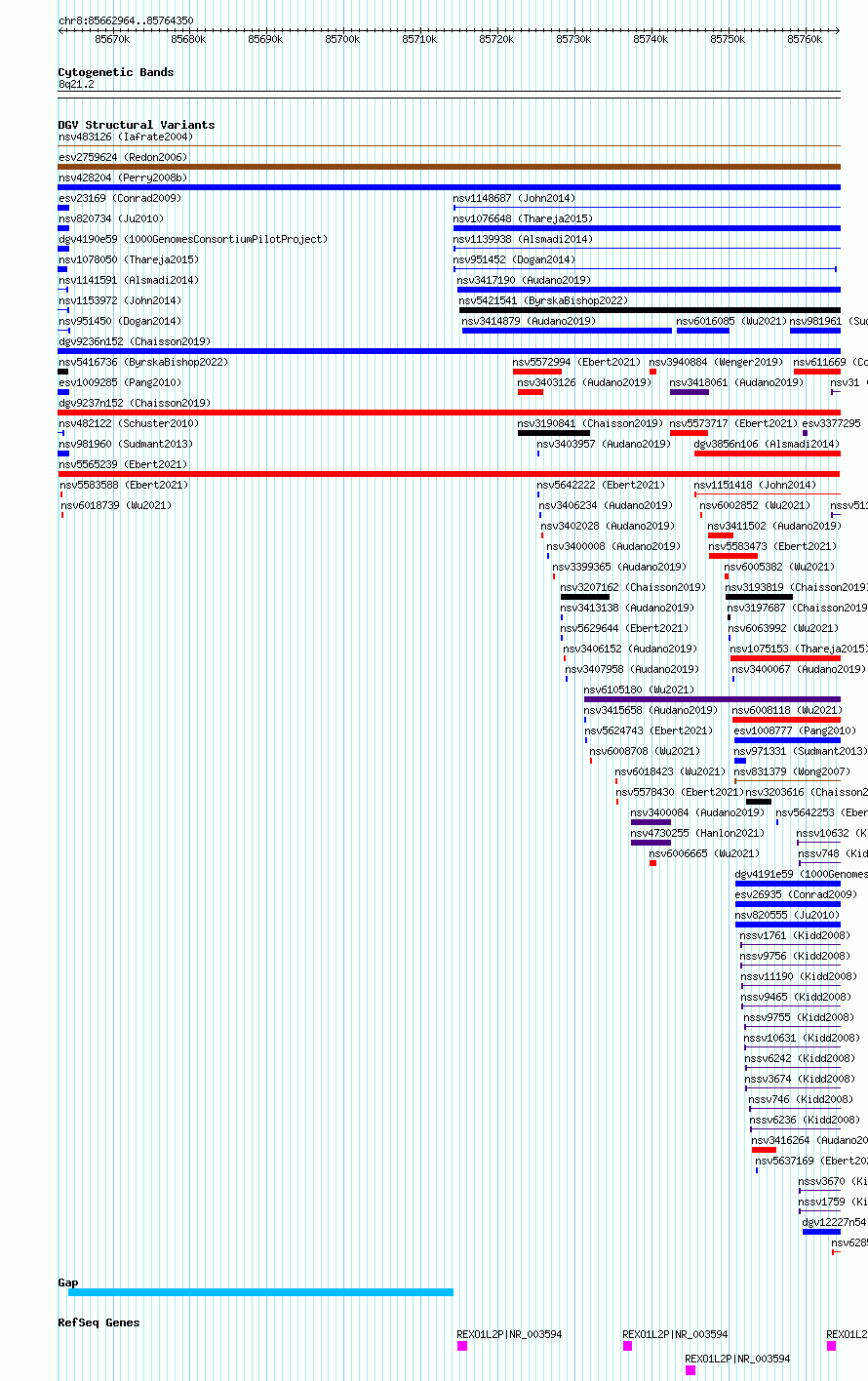Select variant label nsv831379 (Wong2007)
The height and width of the screenshot is (1381, 868).
tap(792, 771)
